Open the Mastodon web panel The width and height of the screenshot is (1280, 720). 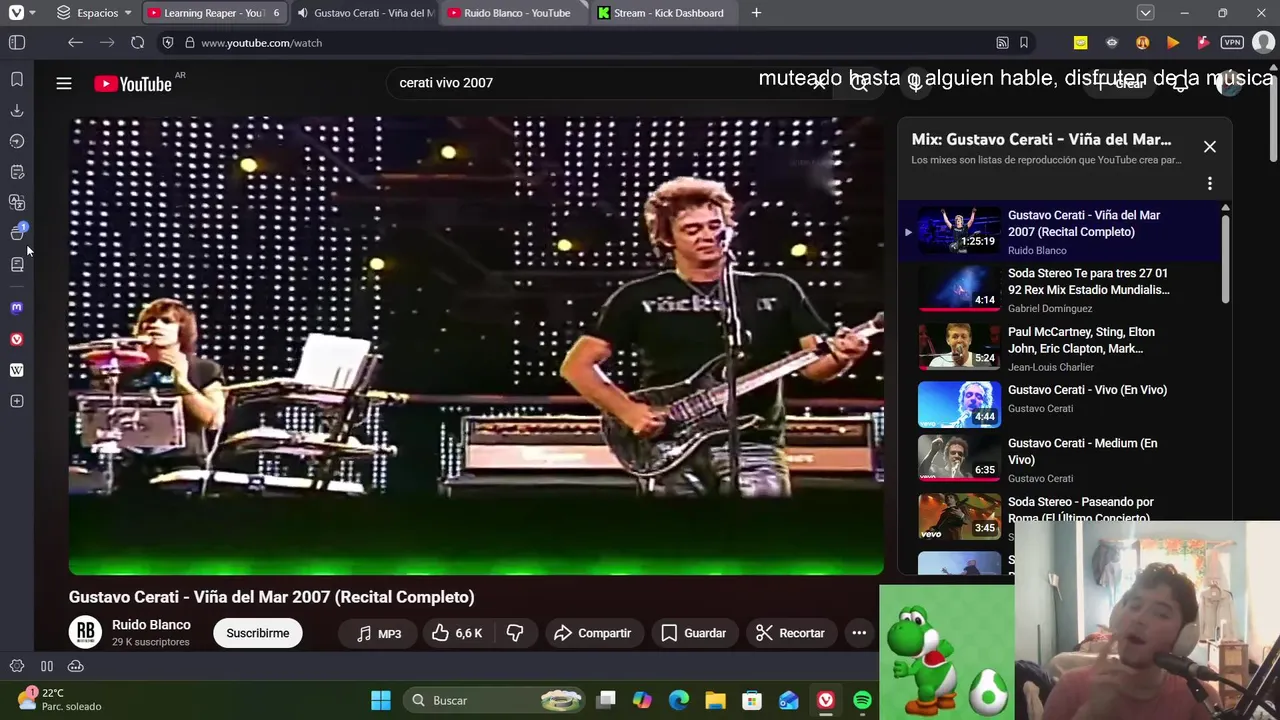(x=16, y=308)
